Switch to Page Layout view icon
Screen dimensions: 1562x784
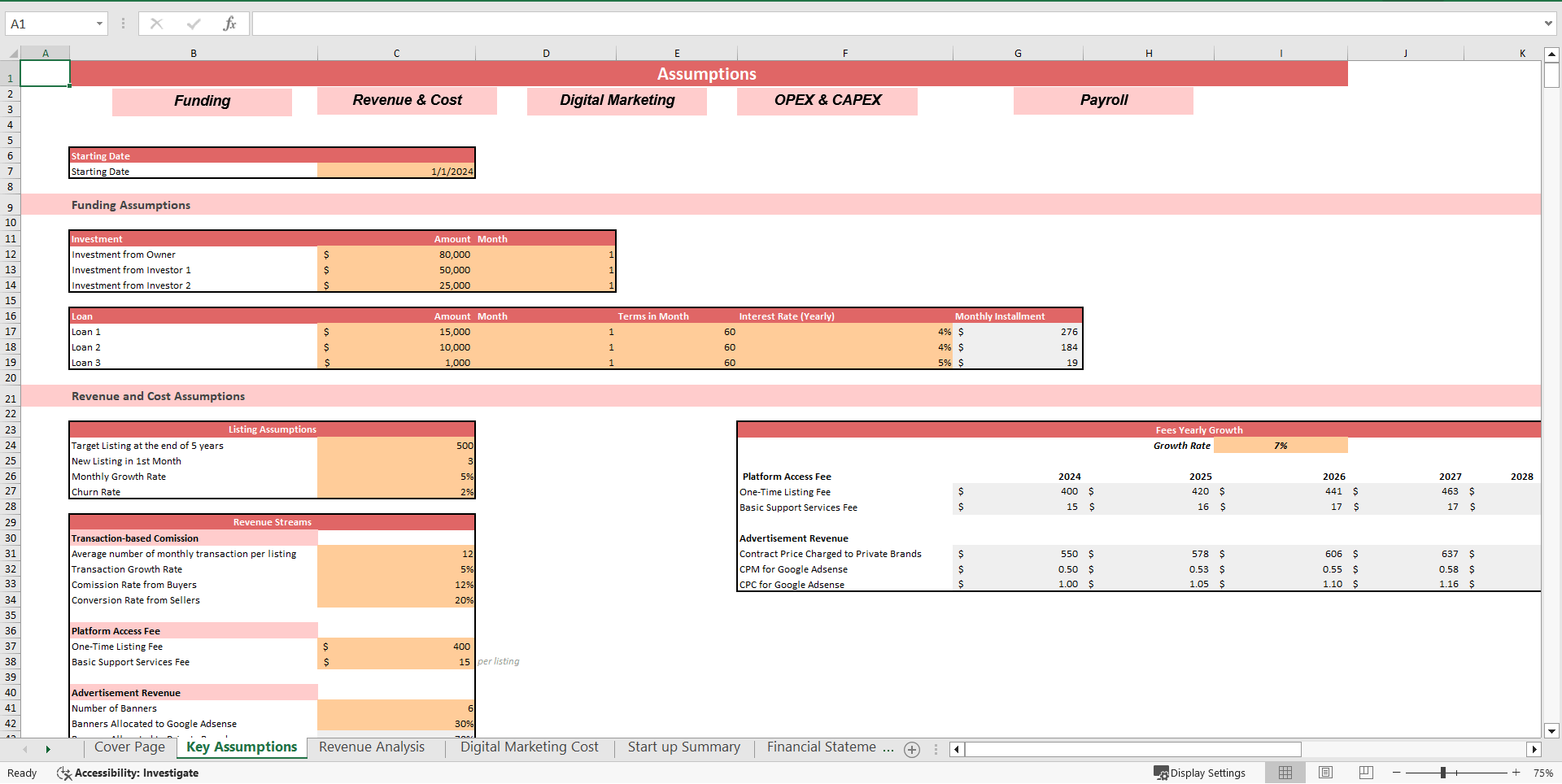tap(1325, 773)
